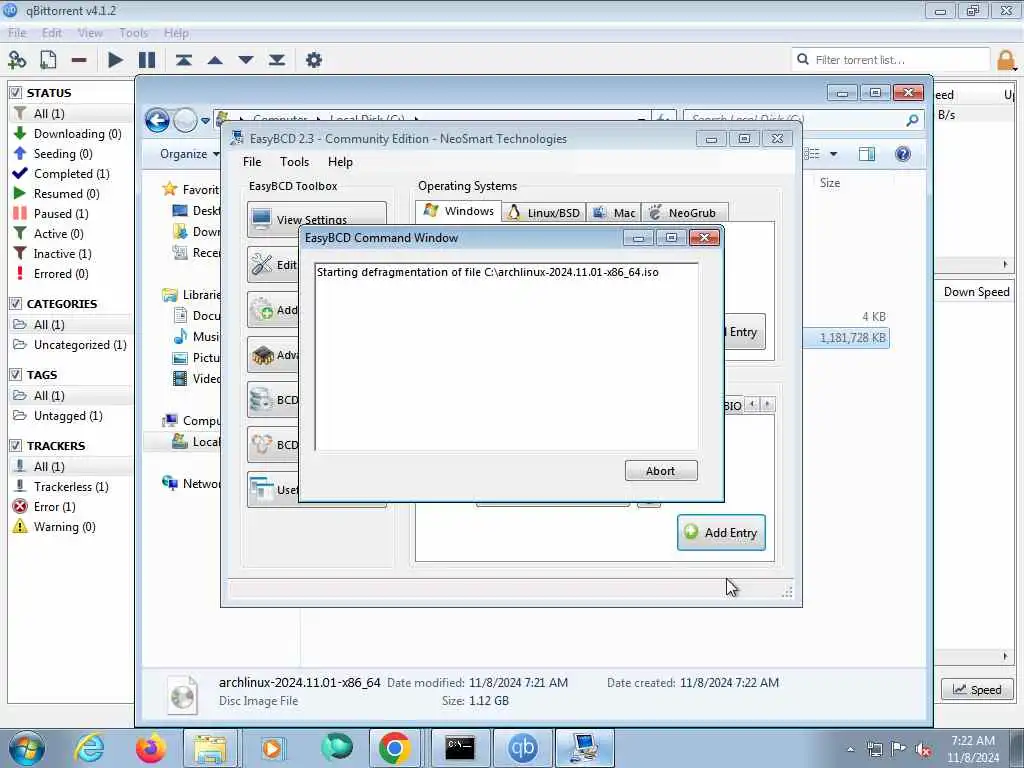Open Firefox from taskbar
1024x768 pixels.
[150, 748]
